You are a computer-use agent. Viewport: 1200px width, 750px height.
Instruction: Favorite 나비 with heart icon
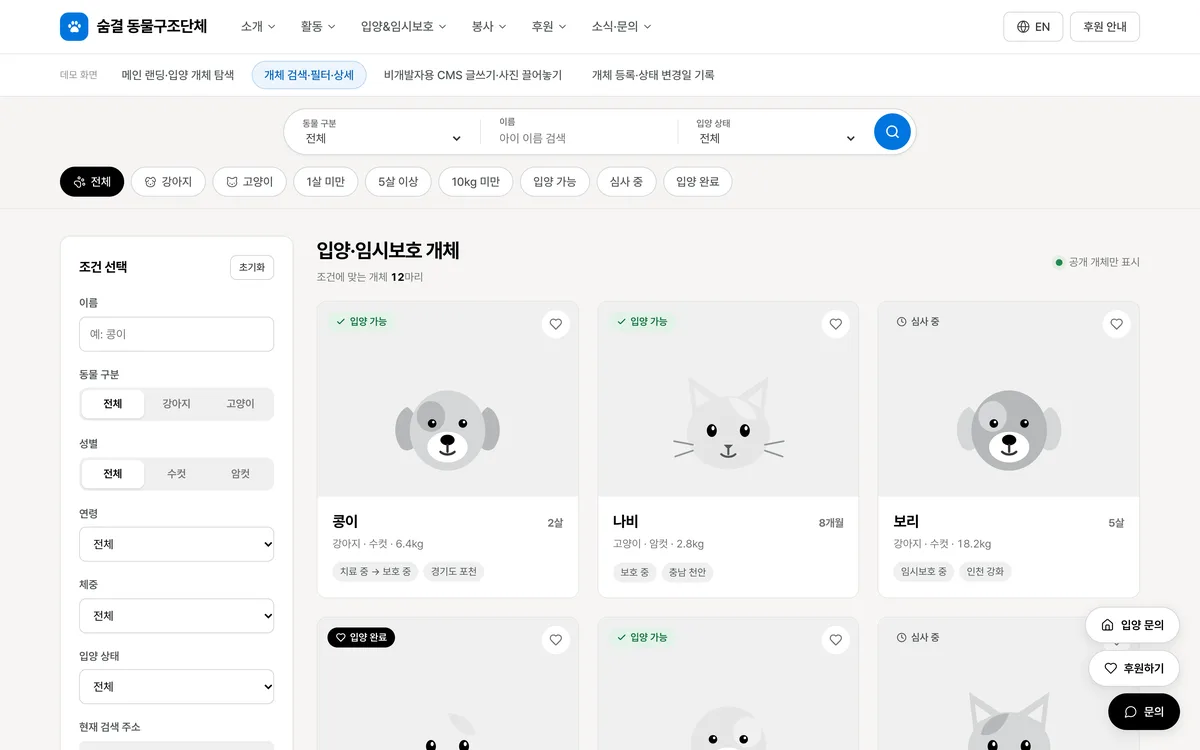[836, 324]
